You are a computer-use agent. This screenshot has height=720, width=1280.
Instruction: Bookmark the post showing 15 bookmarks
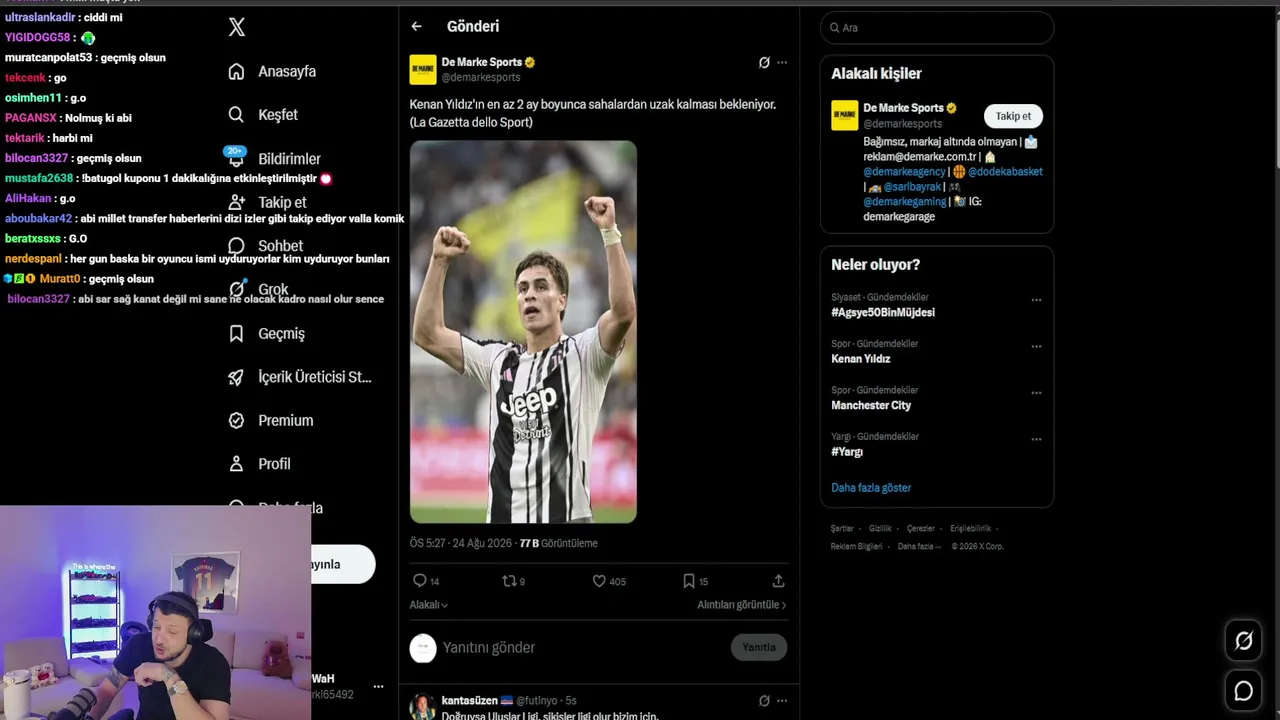pos(689,581)
